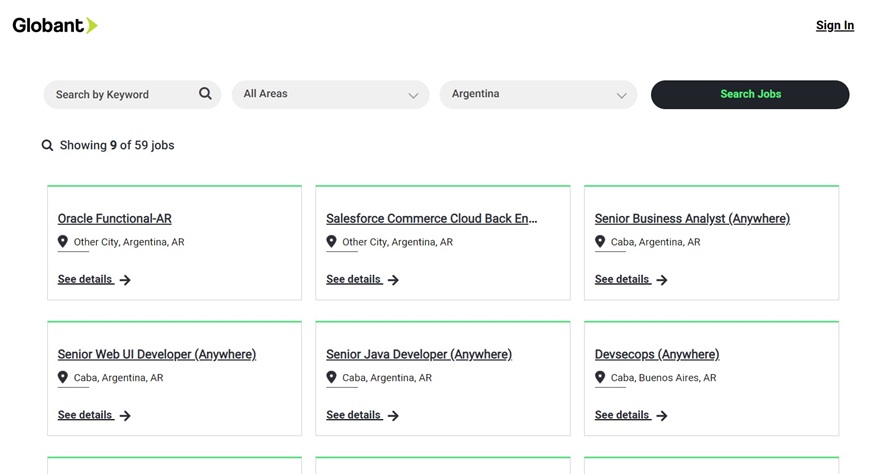Open the Argentina country dropdown
The width and height of the screenshot is (880, 474).
pos(538,94)
